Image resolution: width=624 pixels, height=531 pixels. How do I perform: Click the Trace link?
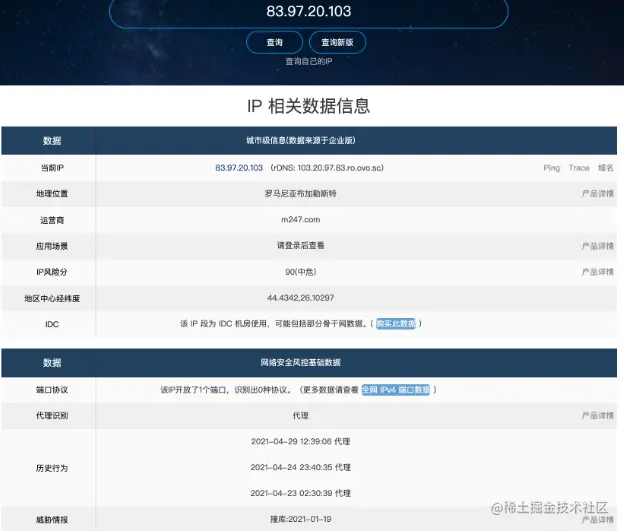[x=579, y=168]
